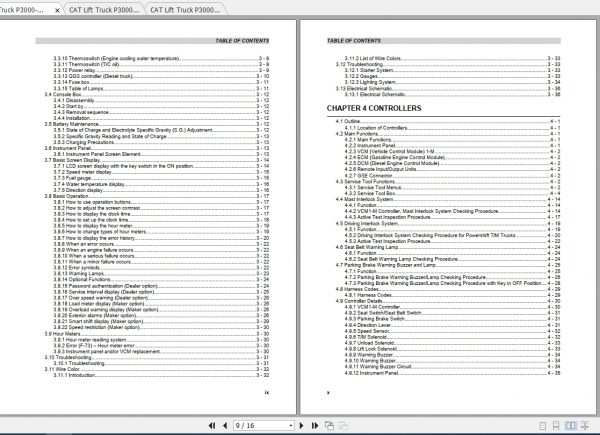The width and height of the screenshot is (600, 435).
Task: Switch to the third CAT Lift Truck P3000 tab
Action: pyautogui.click(x=185, y=10)
